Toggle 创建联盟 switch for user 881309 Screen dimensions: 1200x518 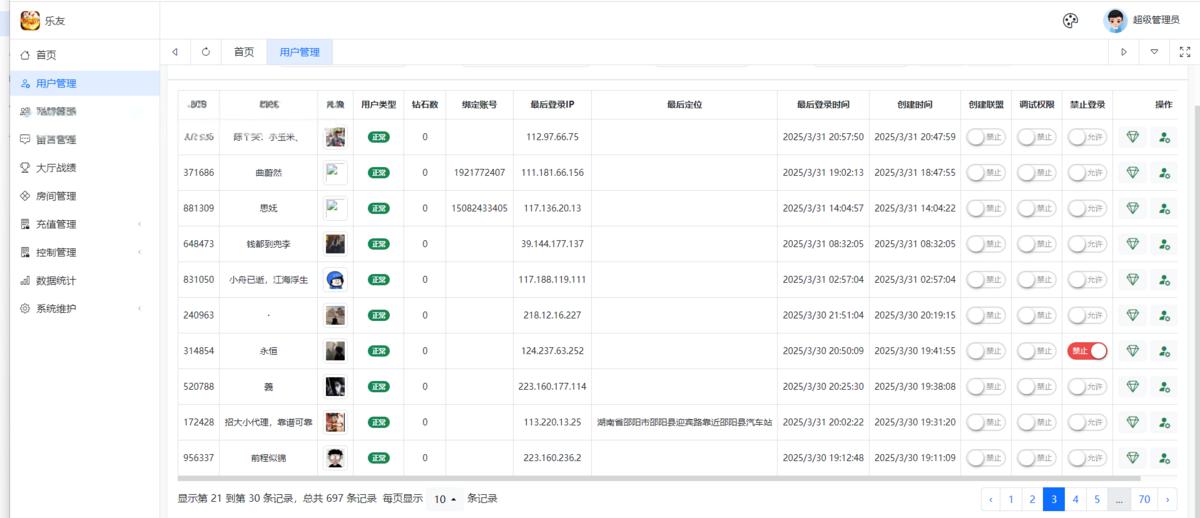(985, 208)
